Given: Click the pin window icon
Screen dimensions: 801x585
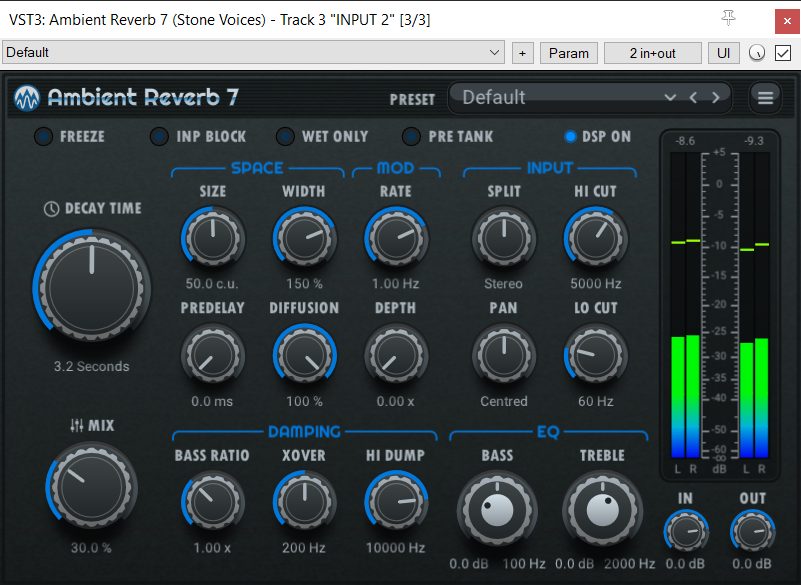Looking at the screenshot, I should tap(728, 19).
